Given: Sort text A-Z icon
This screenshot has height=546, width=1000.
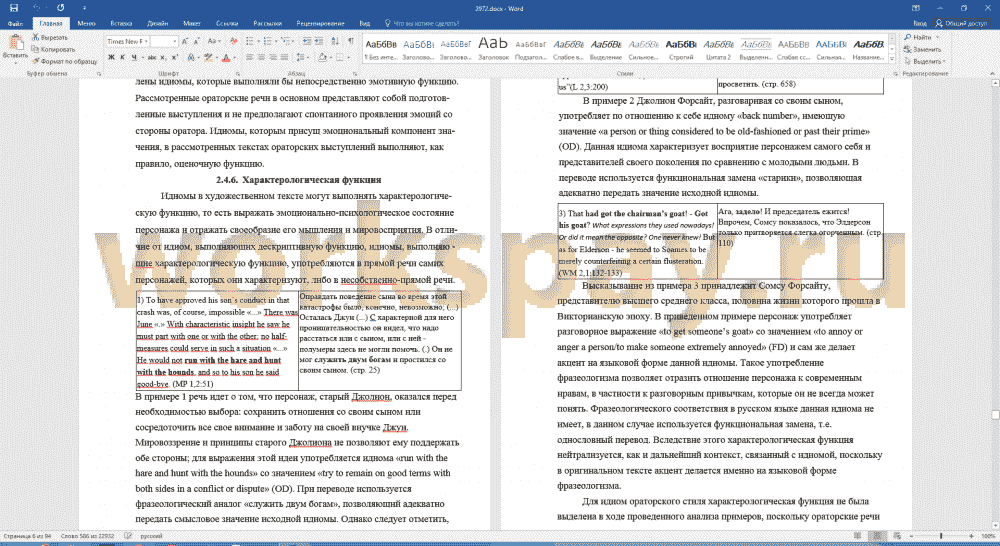Looking at the screenshot, I should [x=336, y=41].
